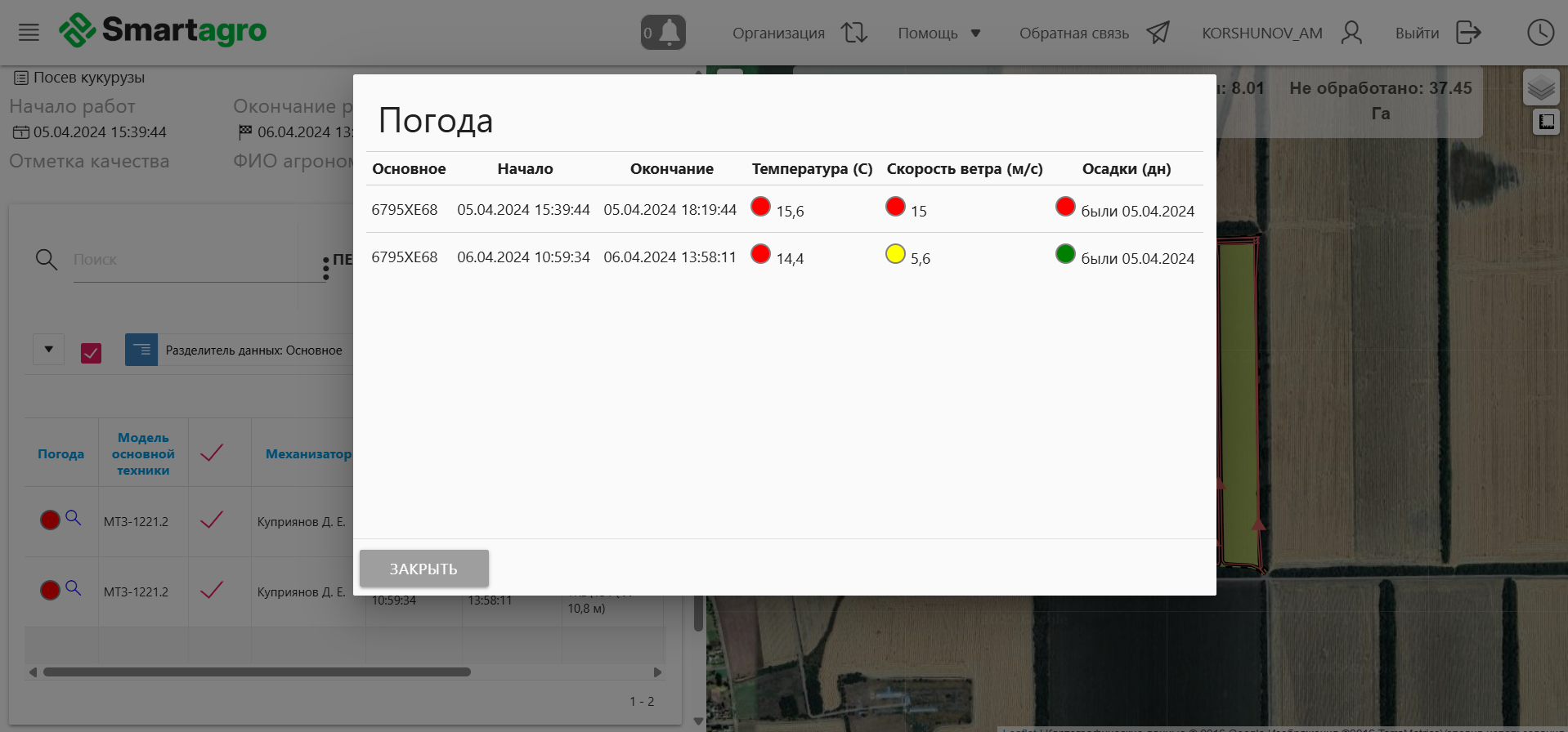The image size is (1568, 732).
Task: Click the logout exit icon
Action: (1468, 33)
